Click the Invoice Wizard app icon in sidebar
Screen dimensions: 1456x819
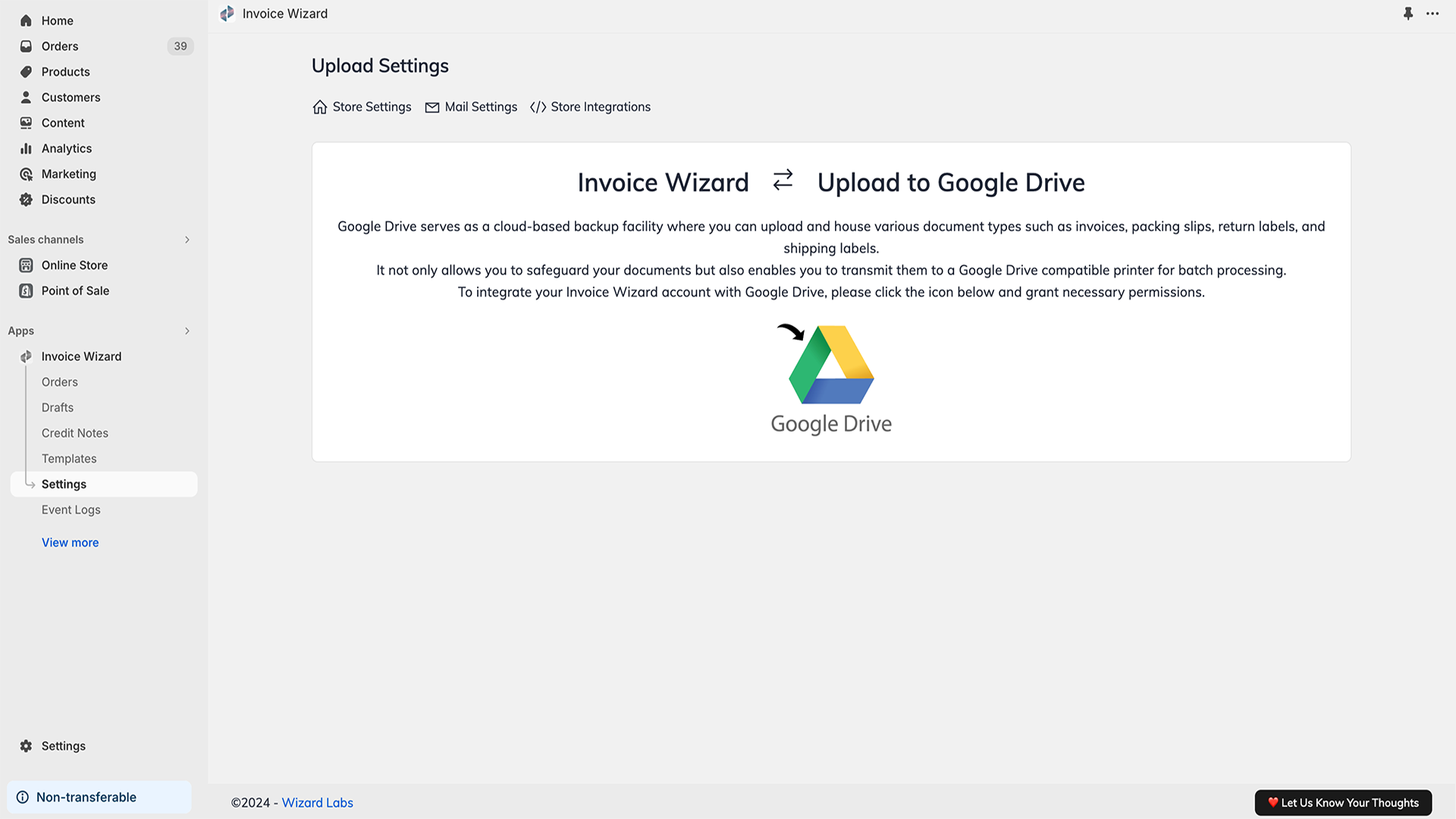coord(26,356)
